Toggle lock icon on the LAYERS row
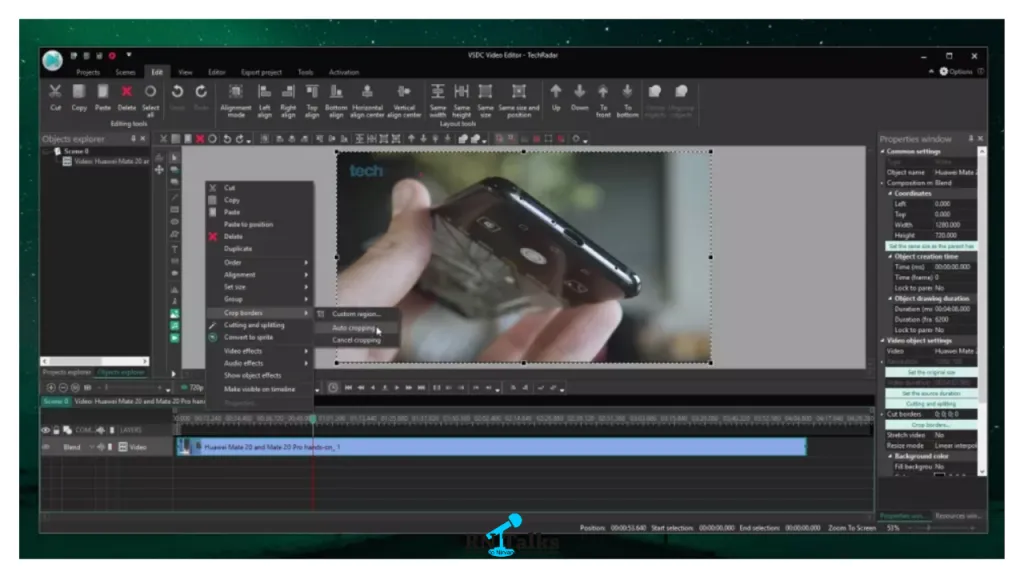This screenshot has height=576, width=1024. pyautogui.click(x=56, y=430)
